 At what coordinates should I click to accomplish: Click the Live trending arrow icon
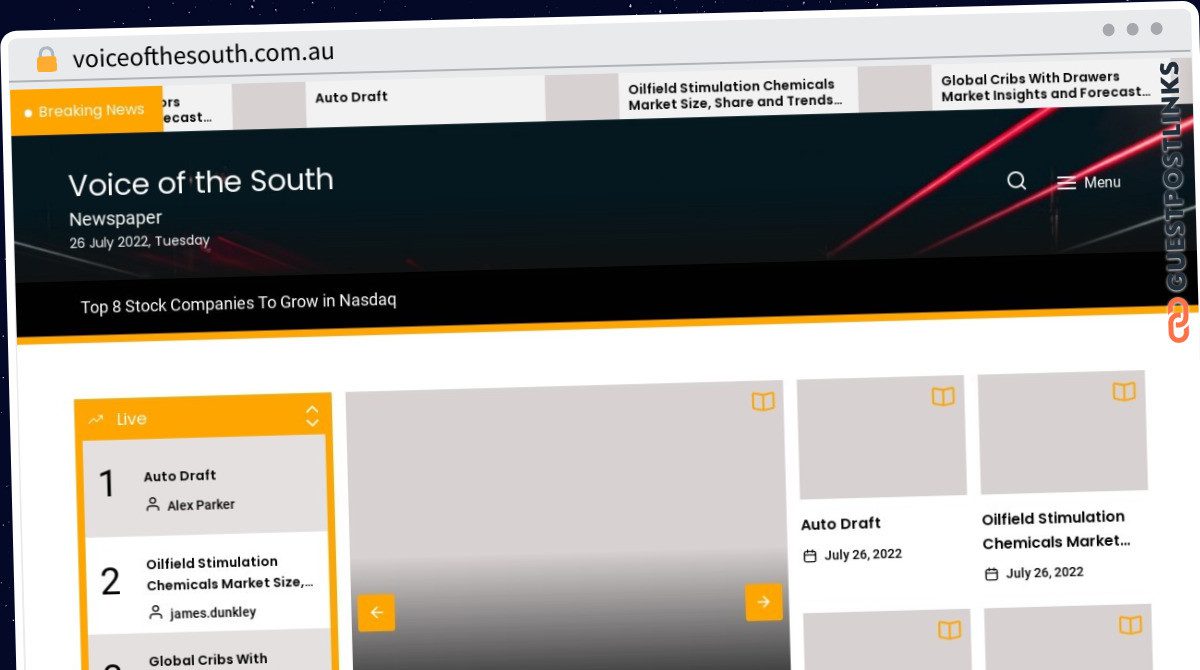click(96, 420)
